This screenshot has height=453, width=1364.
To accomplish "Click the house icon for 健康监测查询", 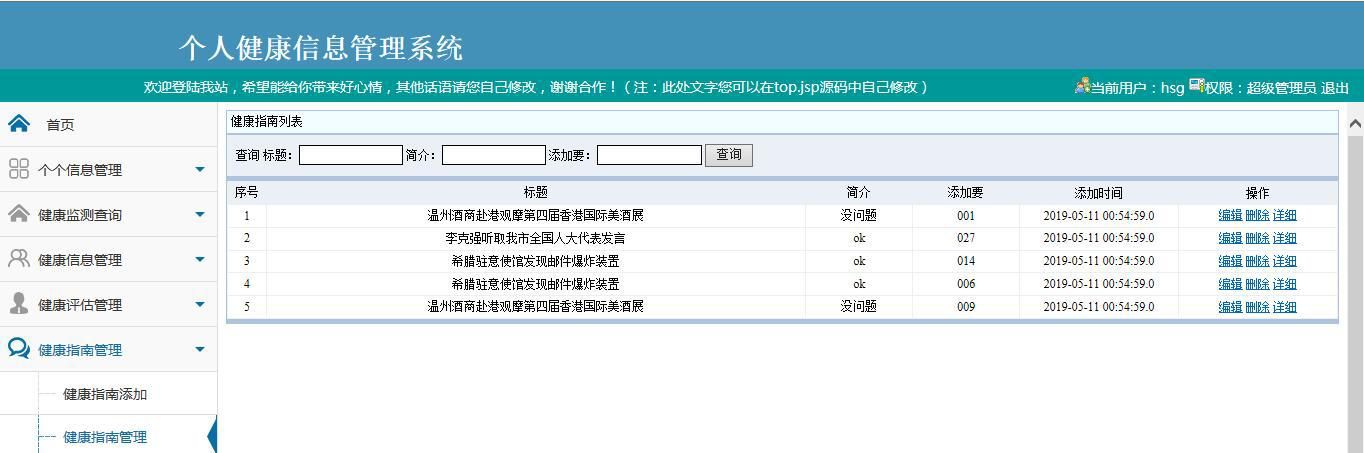I will (19, 214).
